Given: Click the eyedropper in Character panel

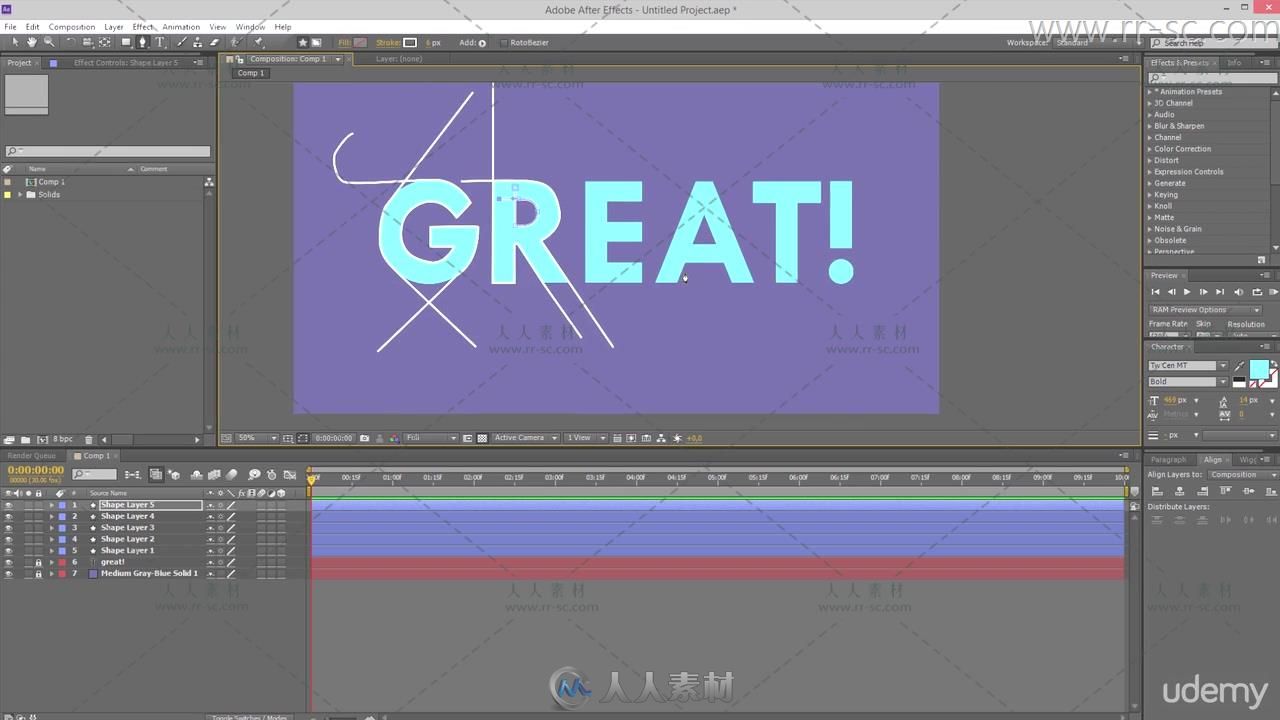Looking at the screenshot, I should coord(1240,366).
